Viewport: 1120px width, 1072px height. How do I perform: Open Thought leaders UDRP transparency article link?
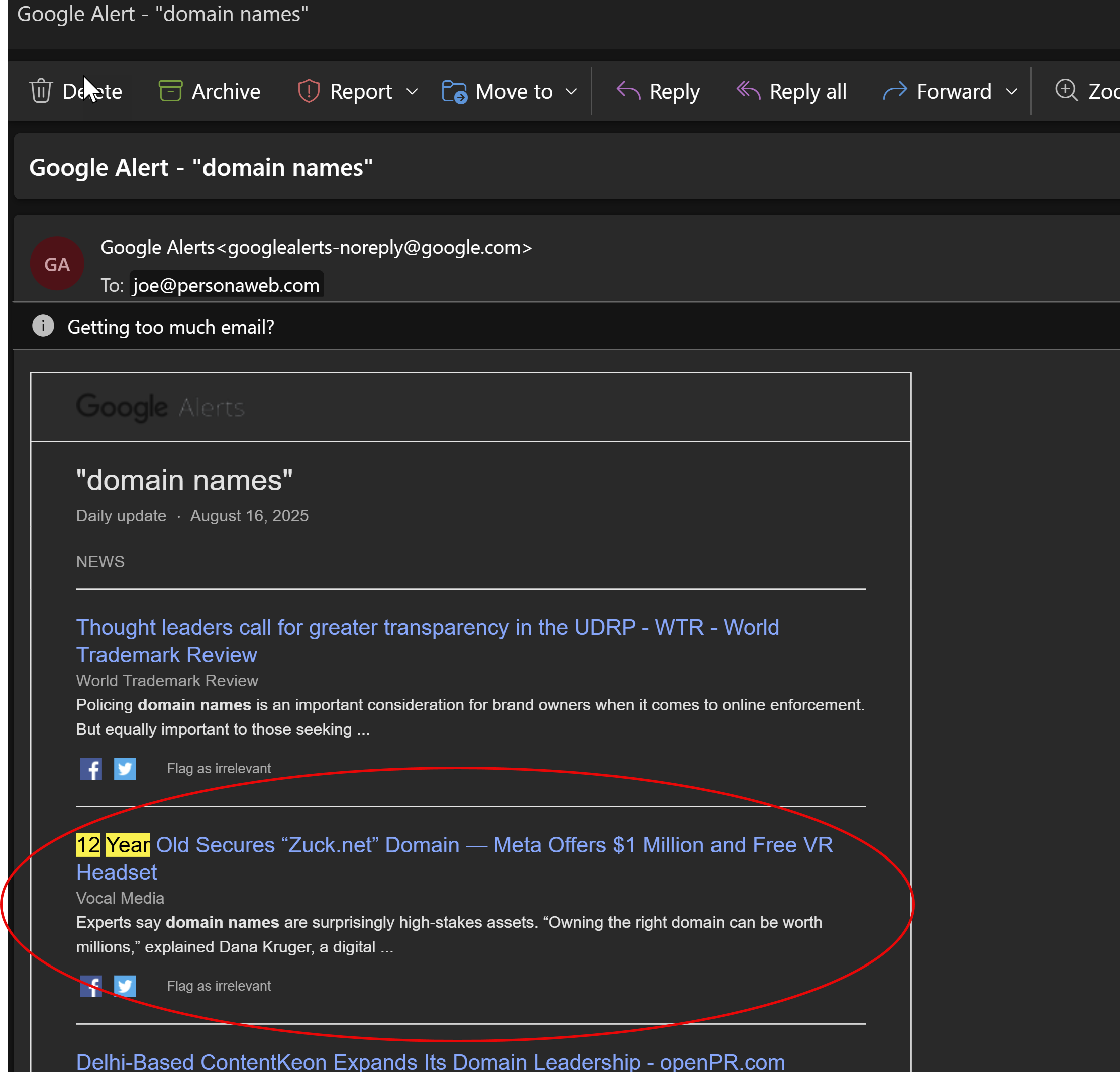pos(428,640)
